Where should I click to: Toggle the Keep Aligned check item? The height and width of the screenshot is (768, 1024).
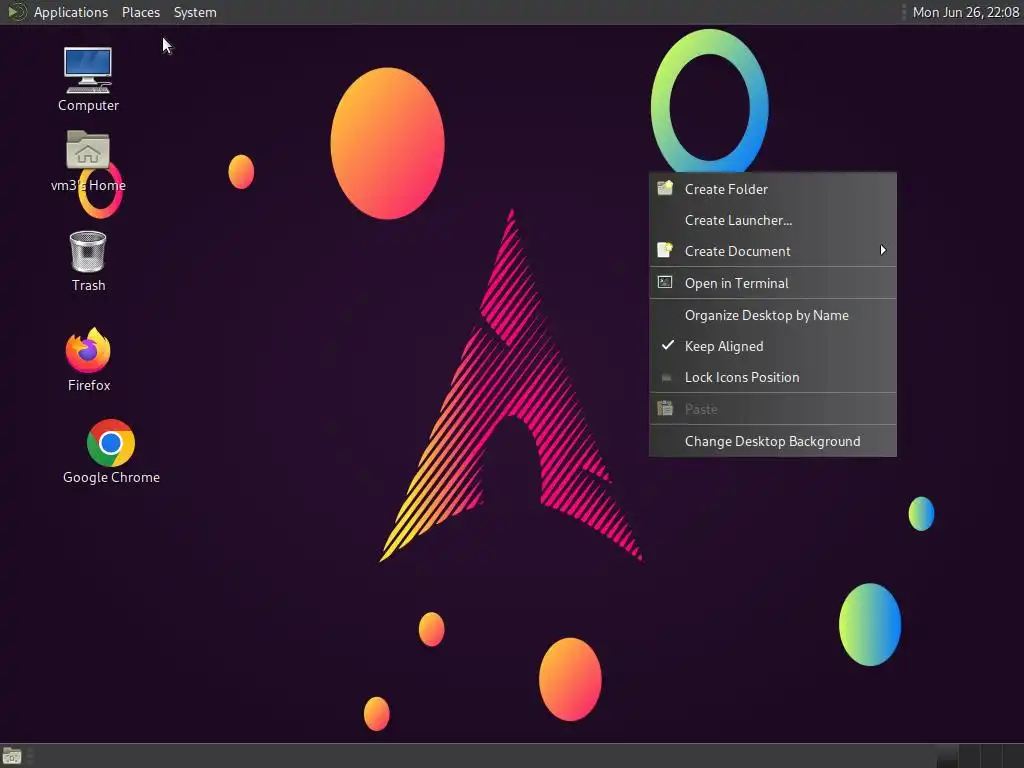tap(773, 346)
